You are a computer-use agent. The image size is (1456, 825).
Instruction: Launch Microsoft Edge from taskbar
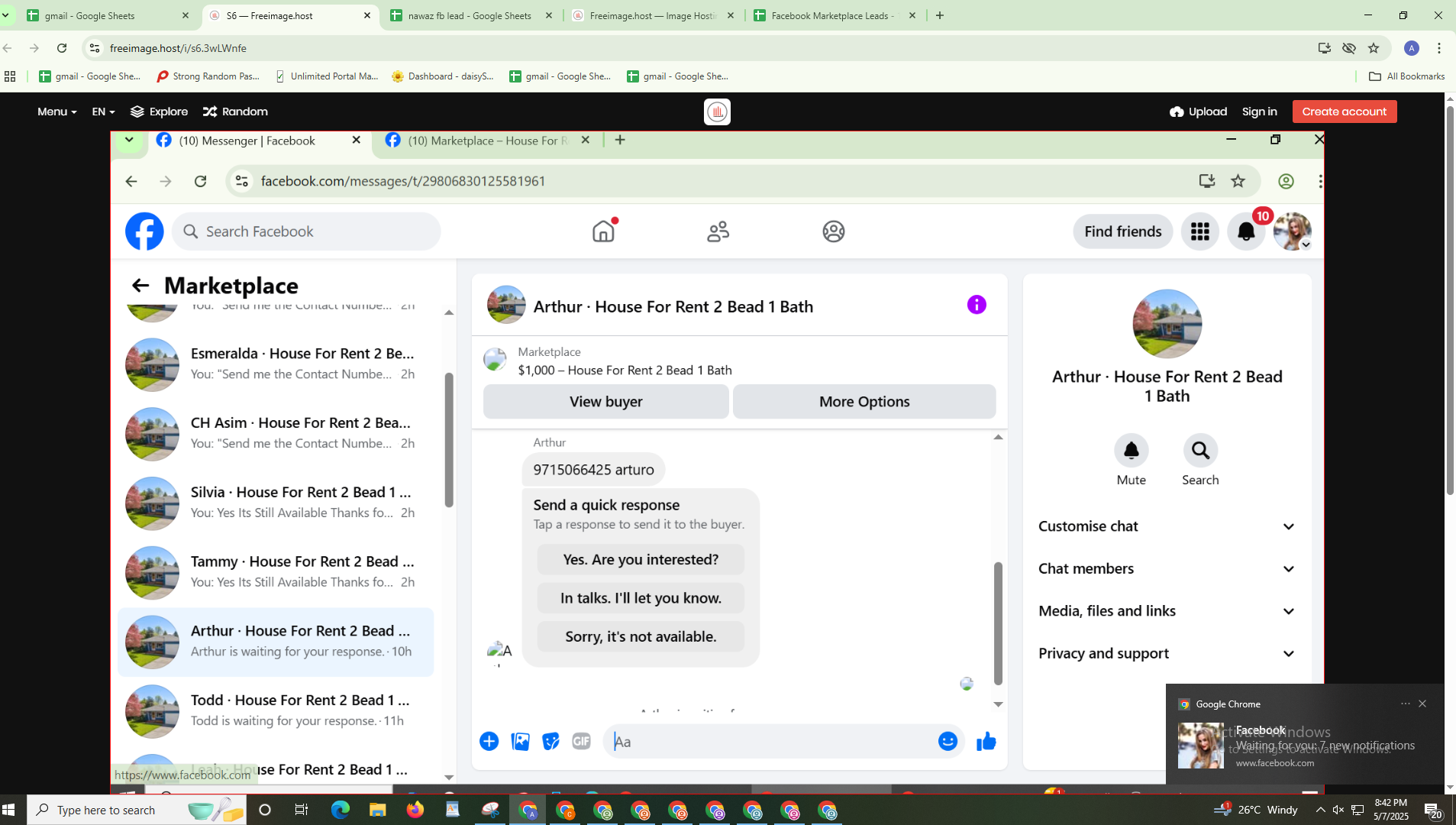(x=340, y=810)
